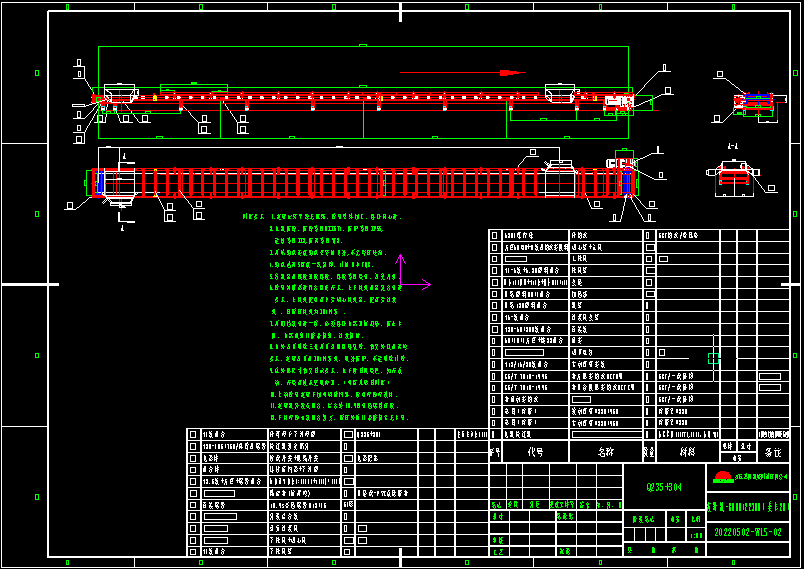The image size is (804, 569).
Task: Click the top-left part number balloon in elevation view
Action: pos(80,64)
